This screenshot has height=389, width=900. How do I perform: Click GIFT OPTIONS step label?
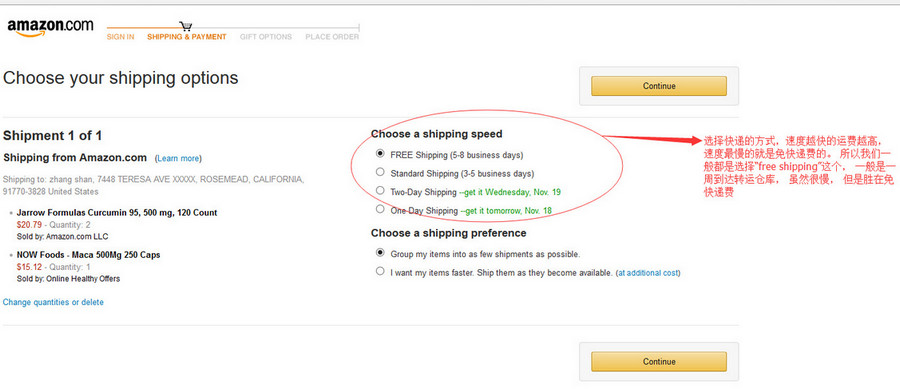pyautogui.click(x=266, y=37)
